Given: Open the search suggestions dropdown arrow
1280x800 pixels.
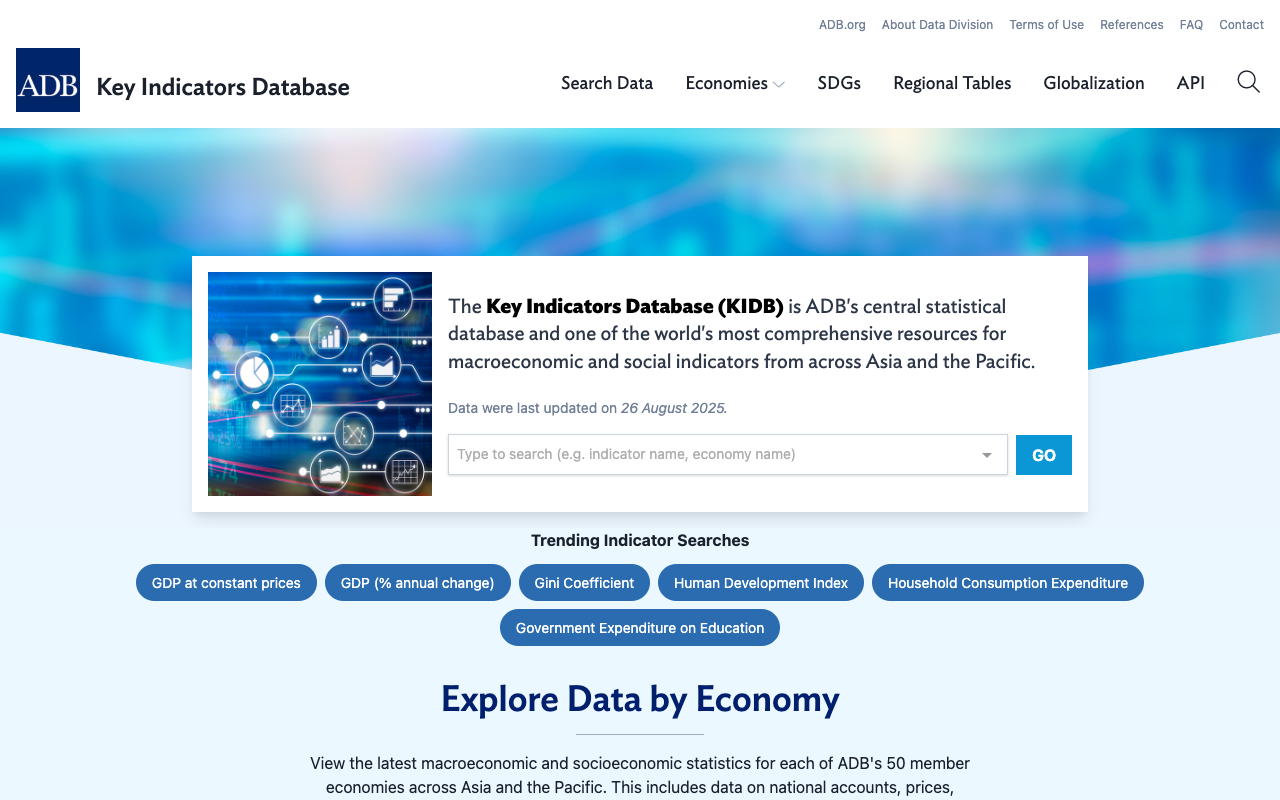Looking at the screenshot, I should click(985, 454).
